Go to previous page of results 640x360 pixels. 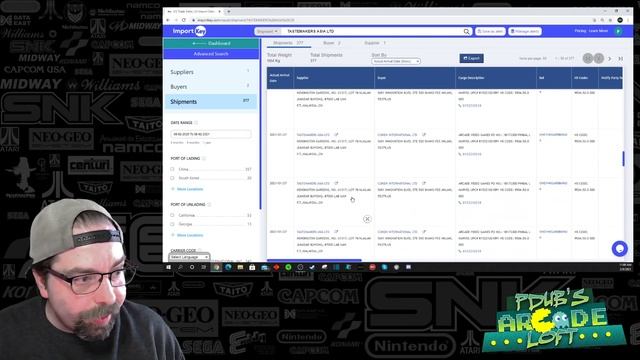[598, 58]
